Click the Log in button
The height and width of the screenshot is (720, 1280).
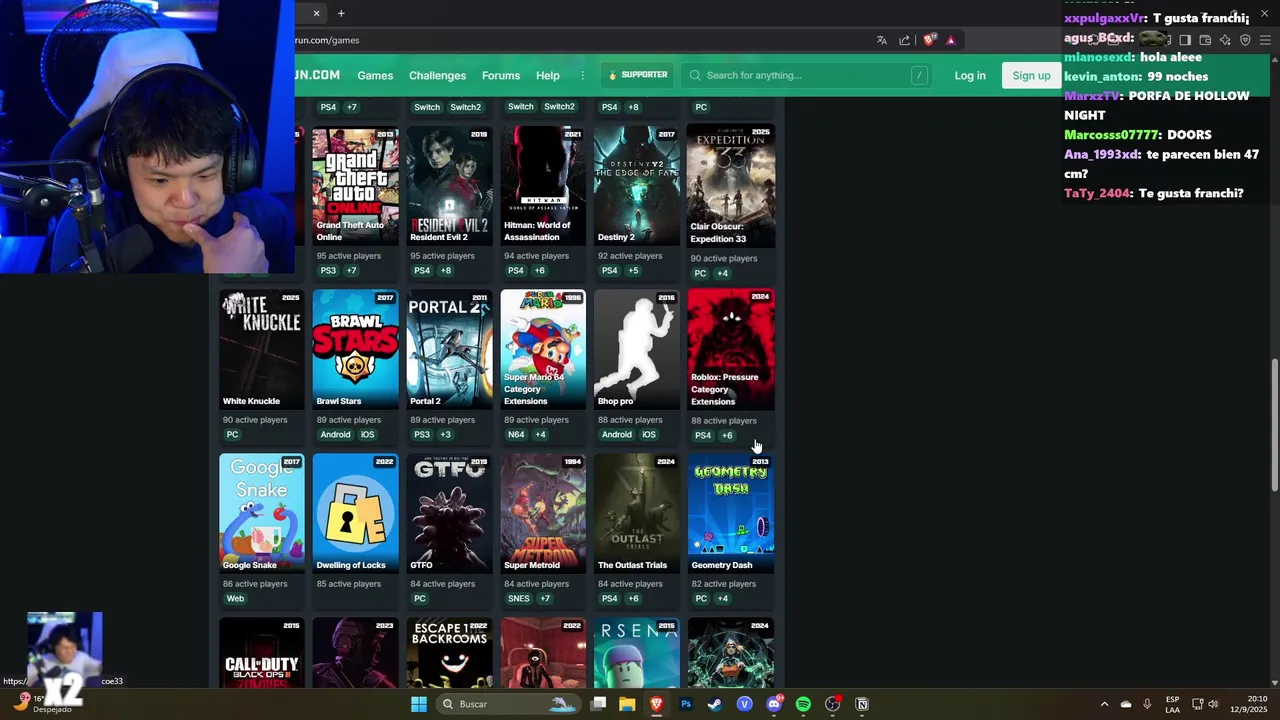(970, 75)
